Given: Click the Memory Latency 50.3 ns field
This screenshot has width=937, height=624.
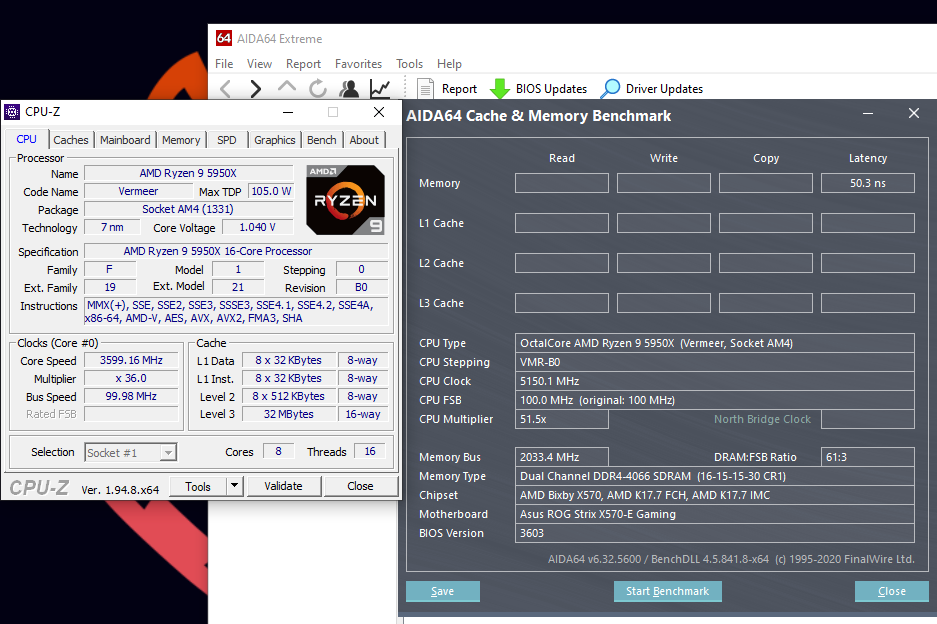Looking at the screenshot, I should pos(868,183).
